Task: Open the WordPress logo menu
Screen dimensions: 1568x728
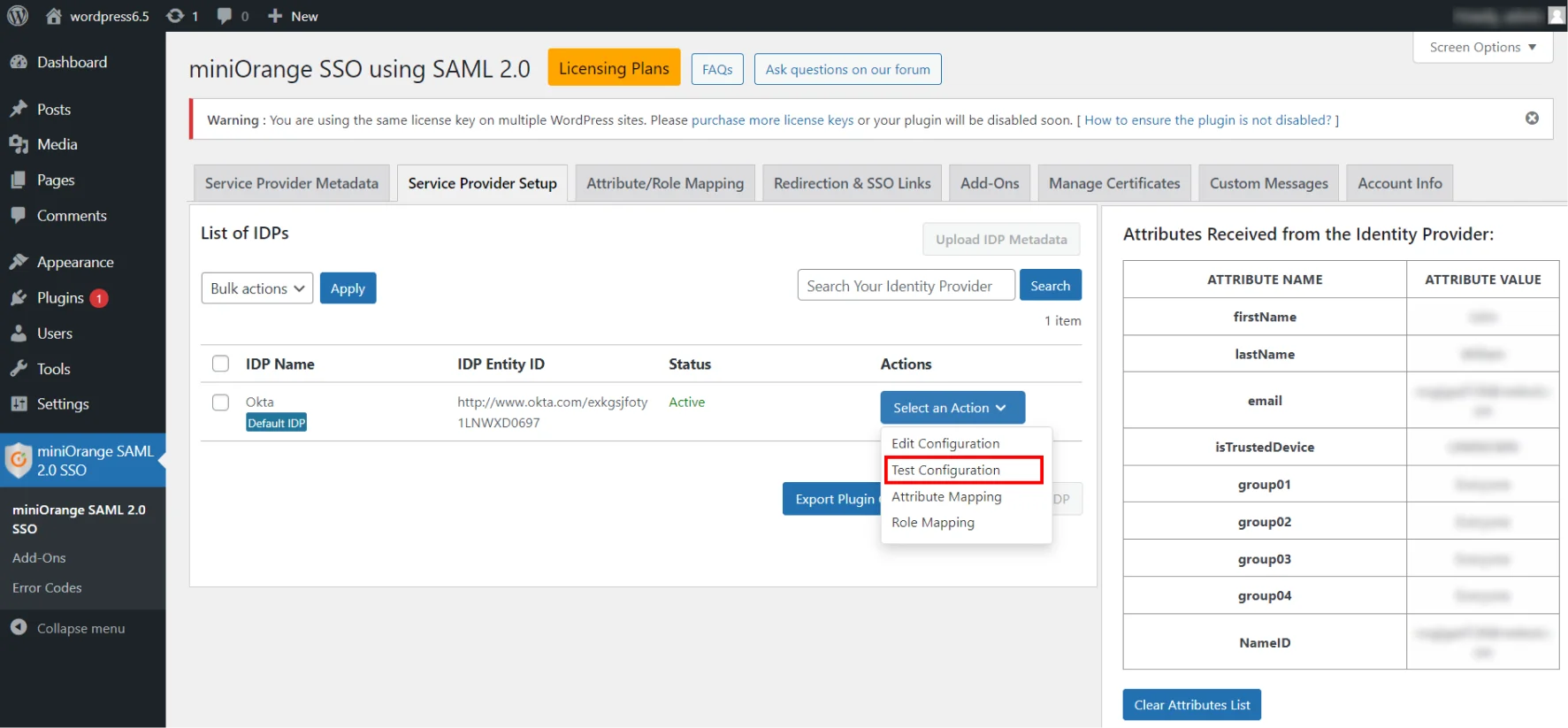Action: [18, 16]
